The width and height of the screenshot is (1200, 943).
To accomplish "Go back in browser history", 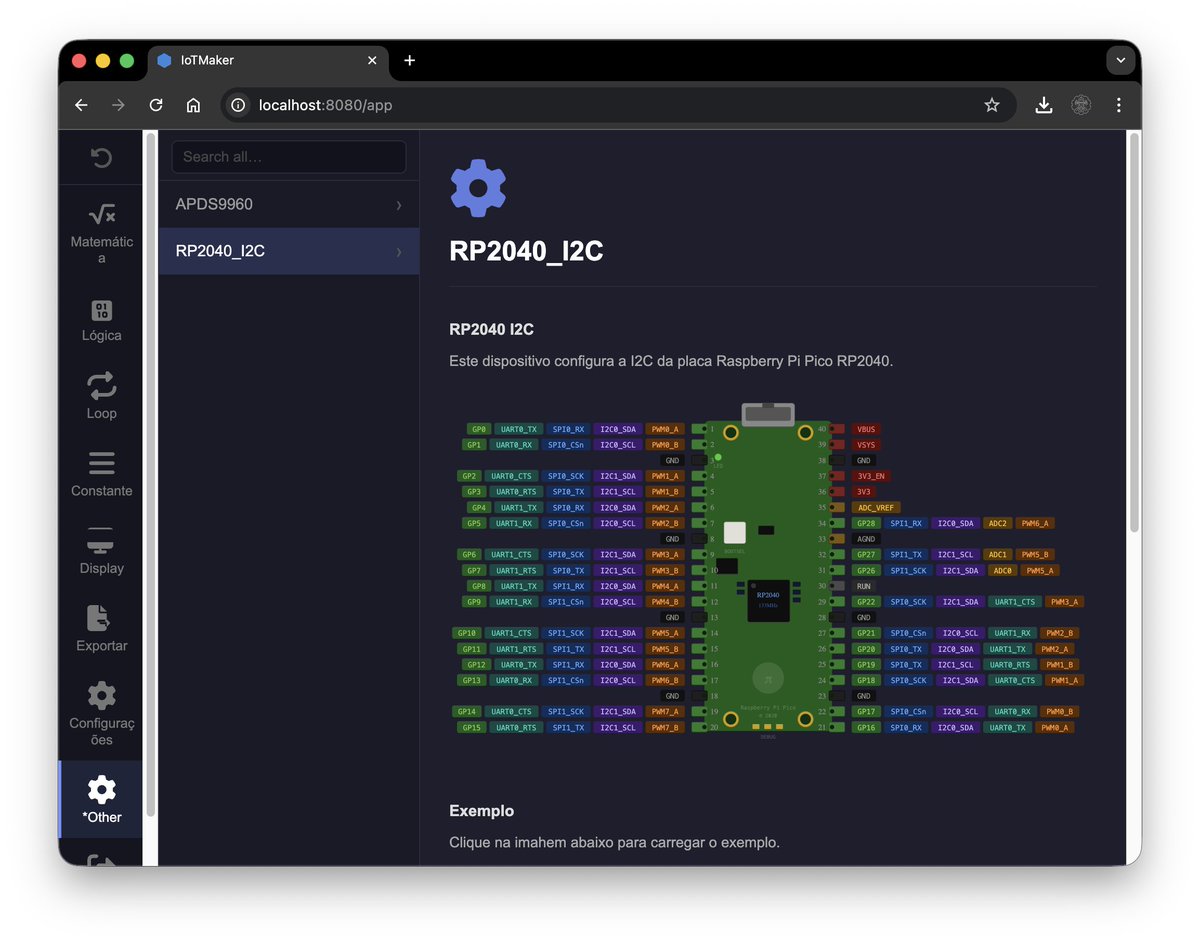I will [x=81, y=105].
